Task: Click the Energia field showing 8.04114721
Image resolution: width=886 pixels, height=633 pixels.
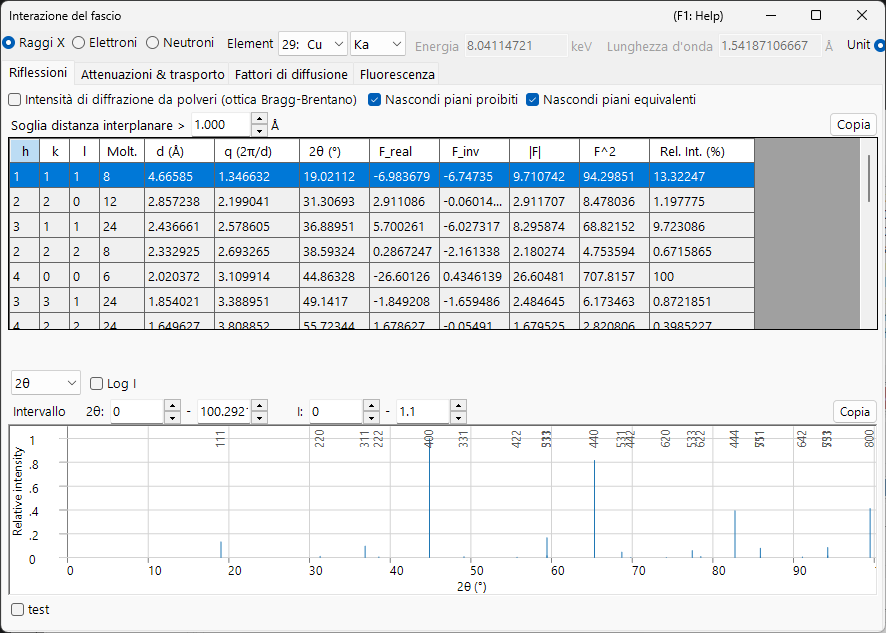Action: (516, 45)
